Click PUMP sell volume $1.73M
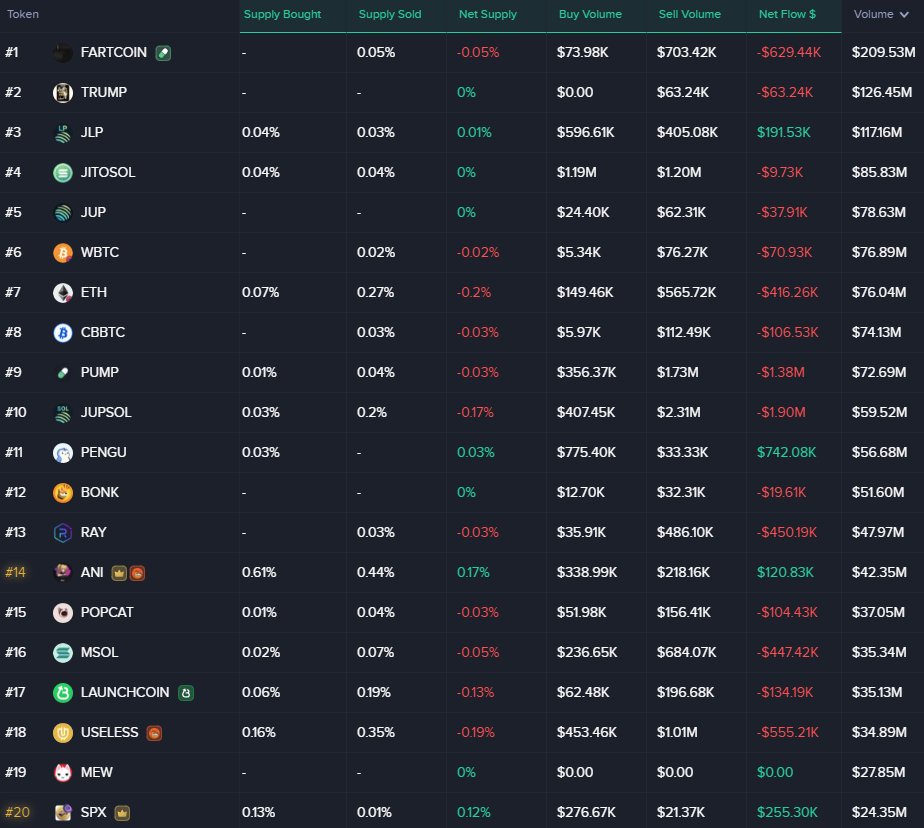 [x=678, y=372]
